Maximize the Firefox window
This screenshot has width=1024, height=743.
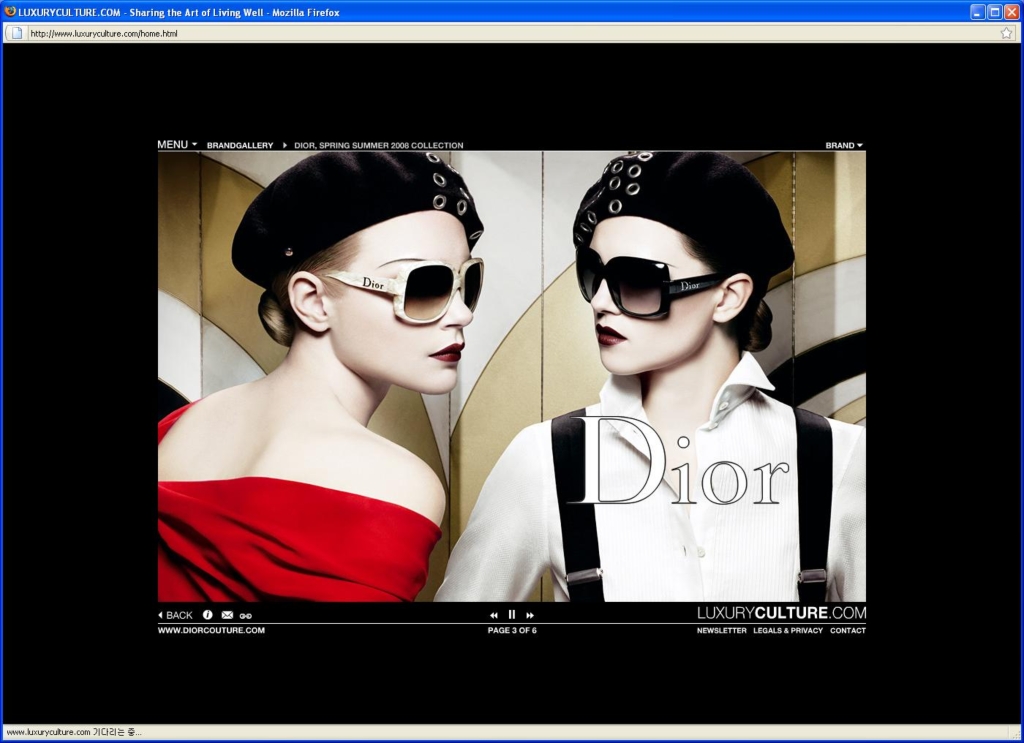coord(994,12)
